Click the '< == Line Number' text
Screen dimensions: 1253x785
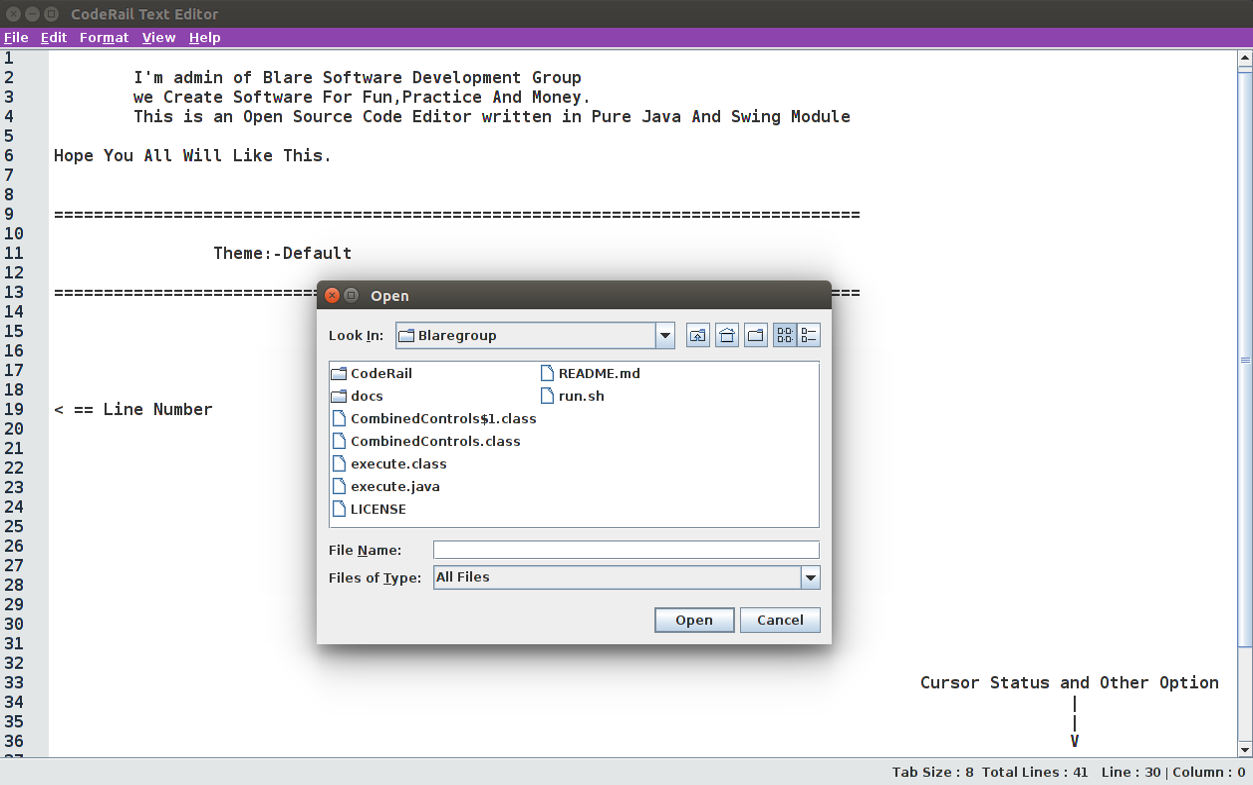point(133,409)
